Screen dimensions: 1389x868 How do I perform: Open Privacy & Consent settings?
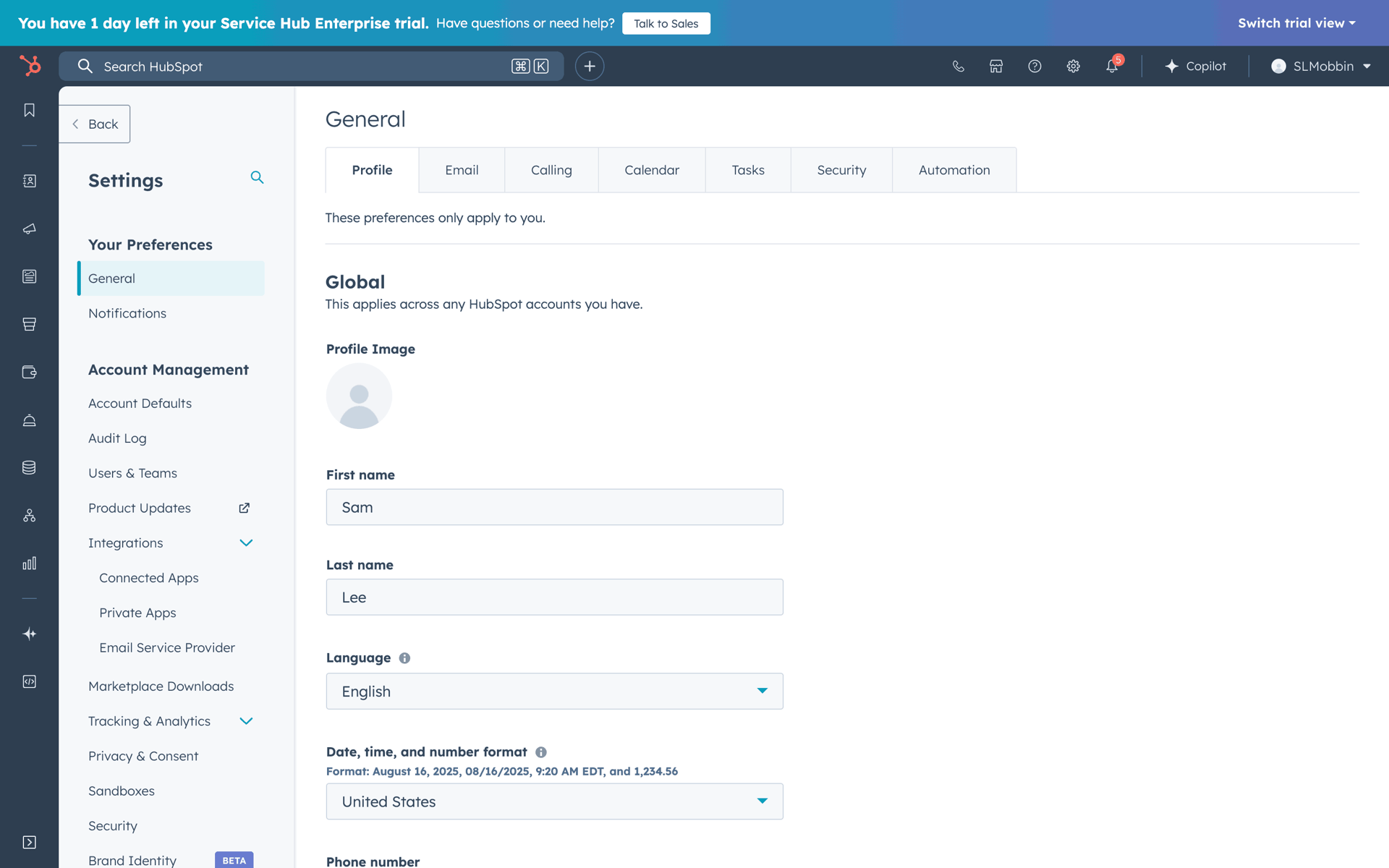coord(143,756)
